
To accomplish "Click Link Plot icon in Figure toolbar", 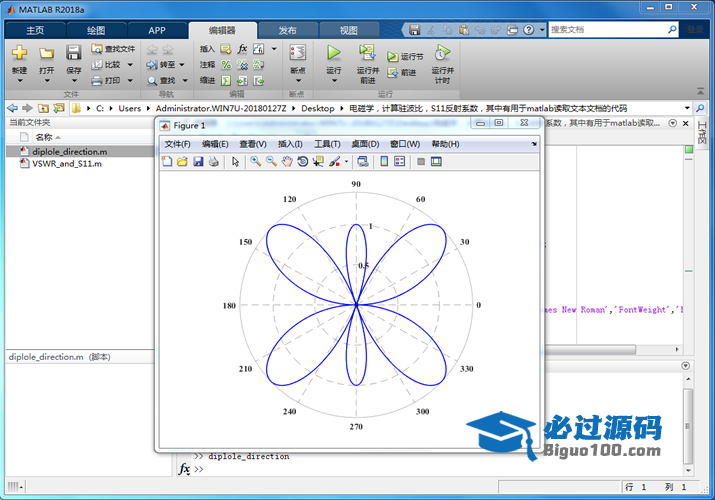I will (363, 161).
